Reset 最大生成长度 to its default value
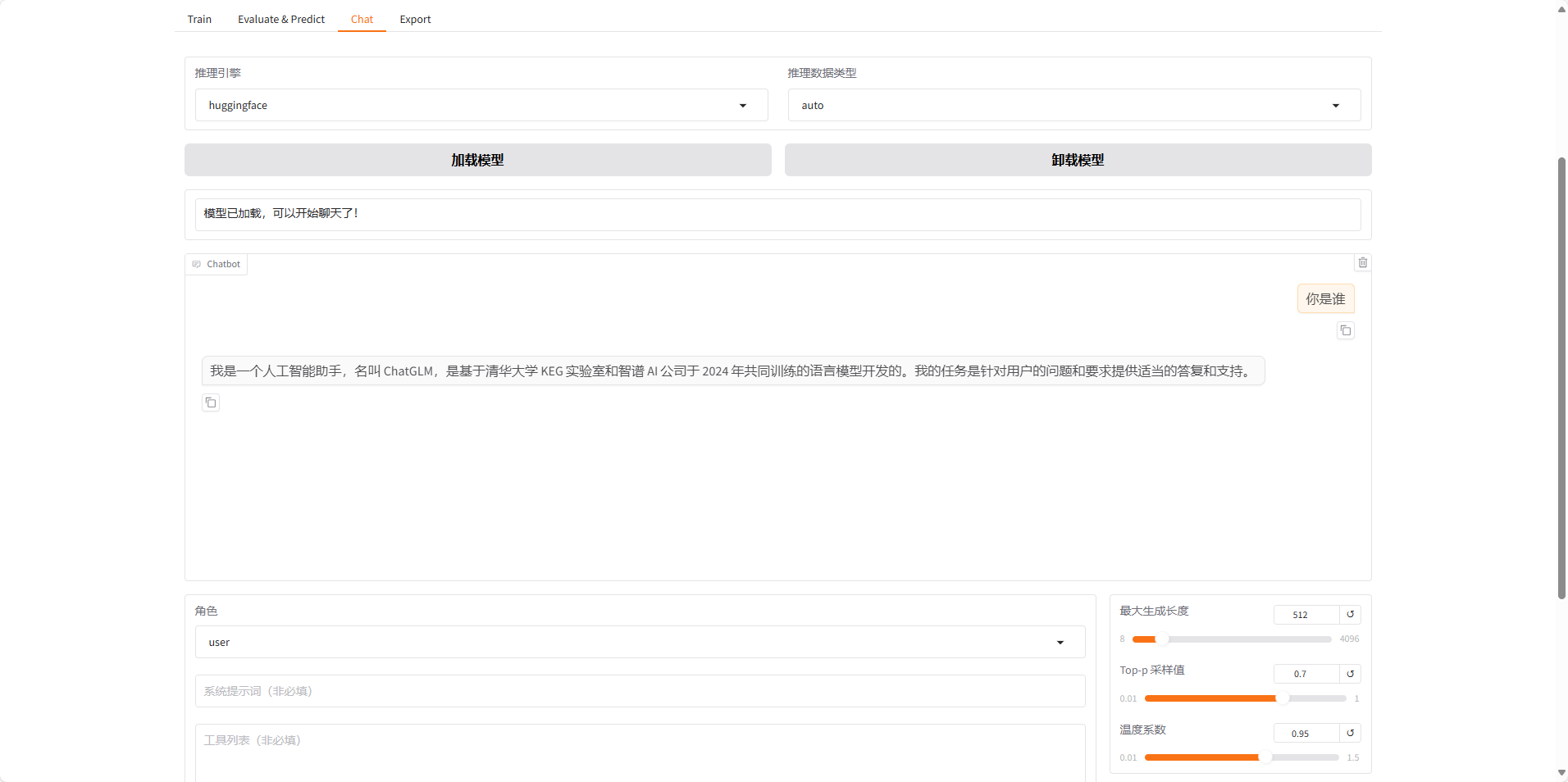 click(1350, 614)
